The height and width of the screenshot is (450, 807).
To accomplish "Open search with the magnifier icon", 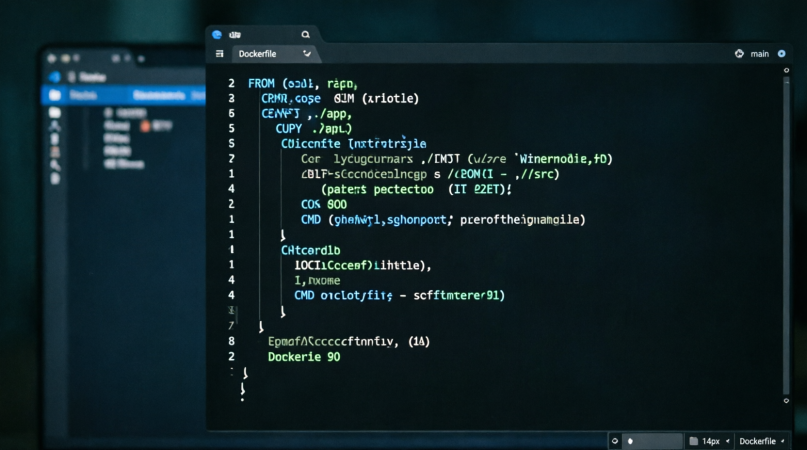I will pos(305,34).
